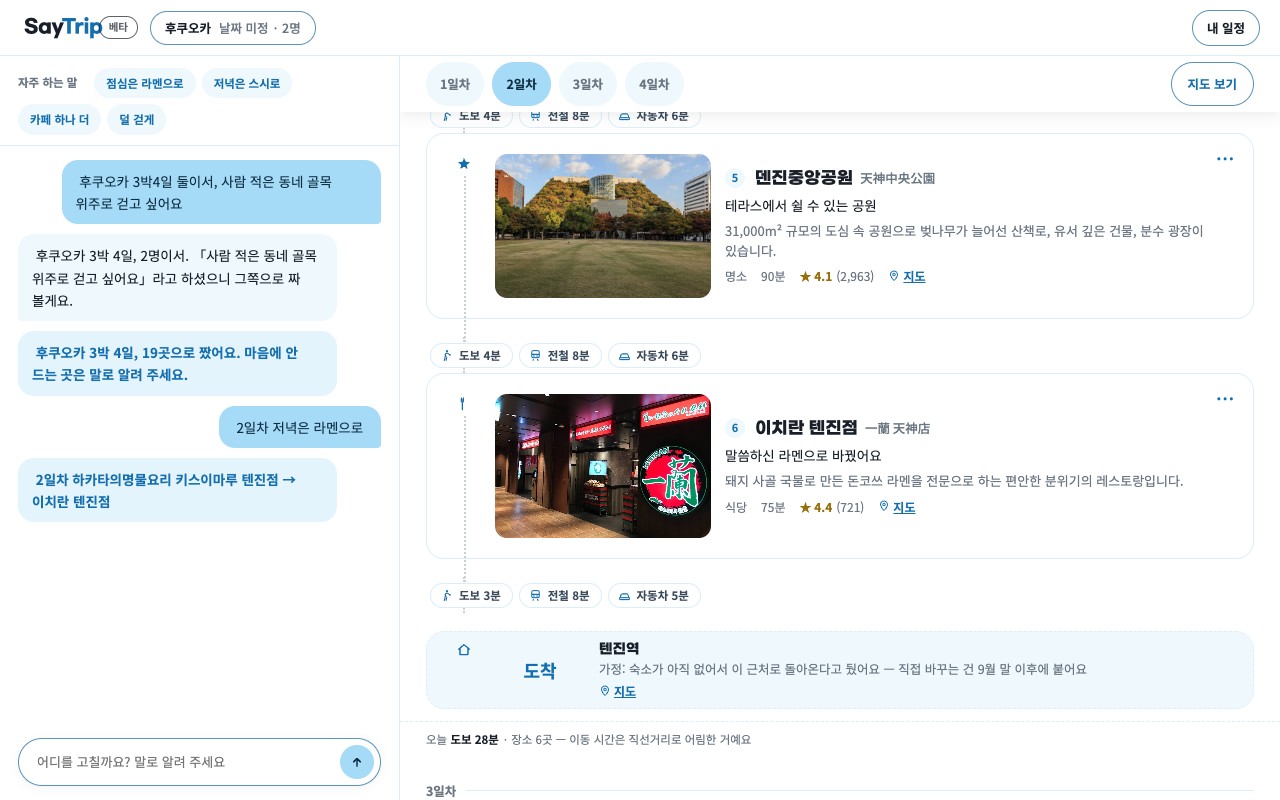
Task: Select 자동차 6분 chip above 이치란 텐진점
Action: (x=654, y=356)
